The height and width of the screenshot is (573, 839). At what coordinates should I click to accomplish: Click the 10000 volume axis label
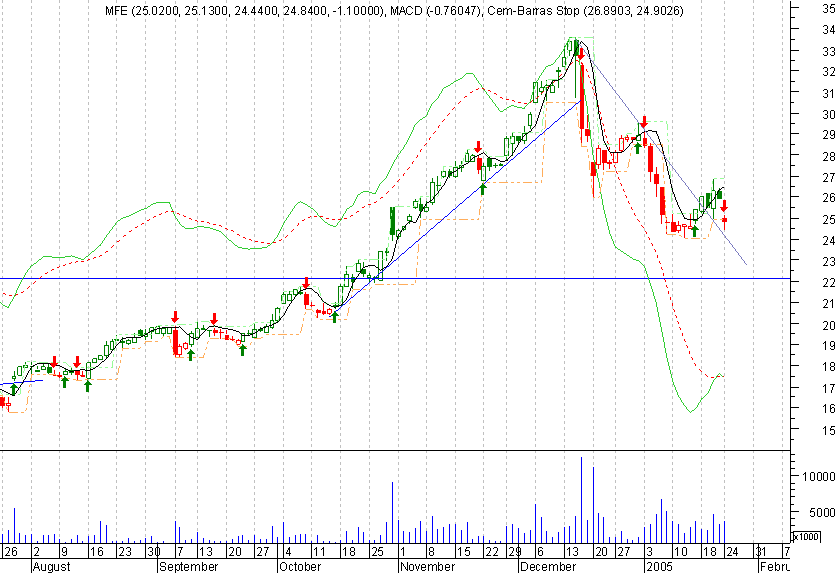coord(819,476)
